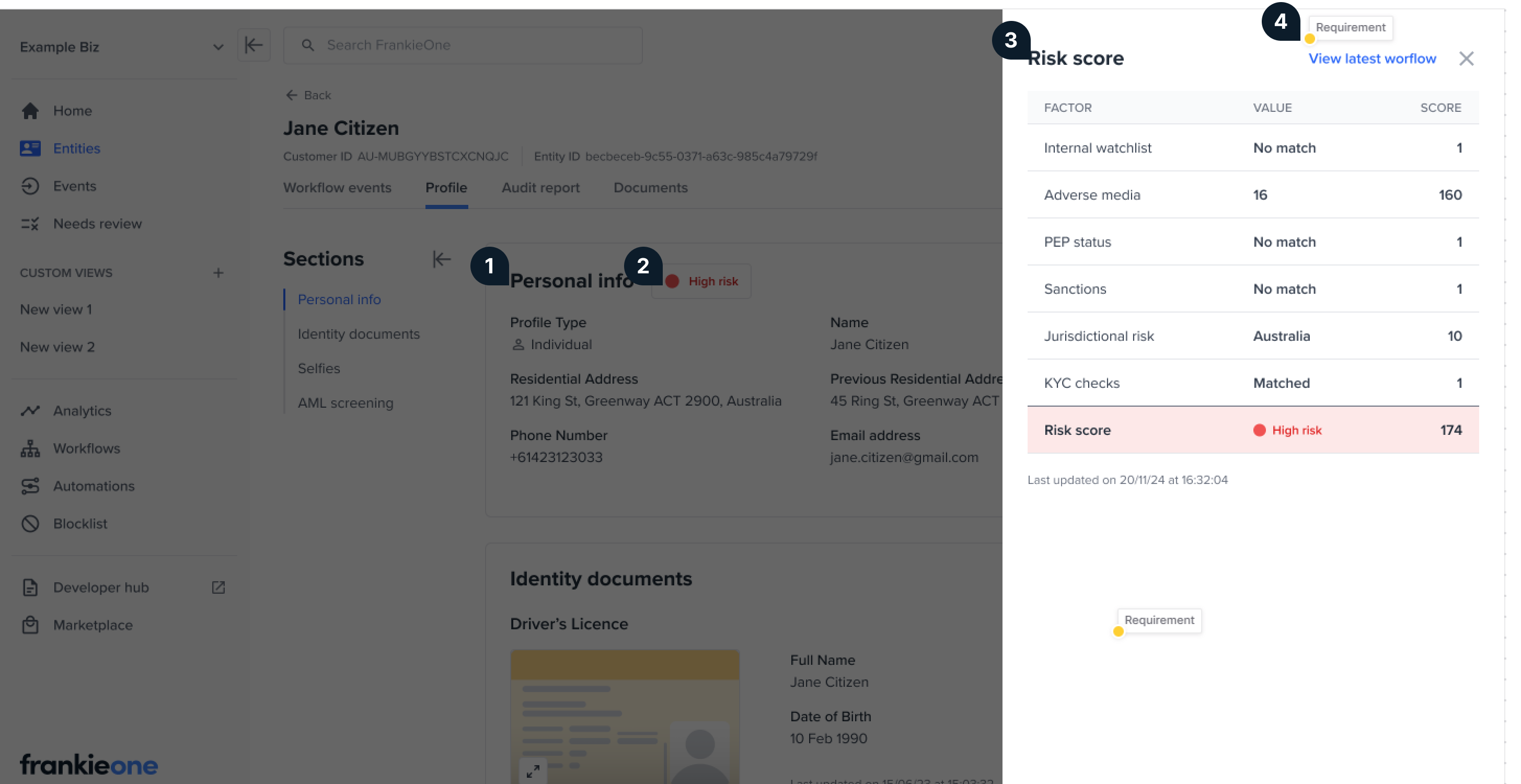Click the Developer hub document icon
Screen dimensions: 1521x784
coord(30,587)
